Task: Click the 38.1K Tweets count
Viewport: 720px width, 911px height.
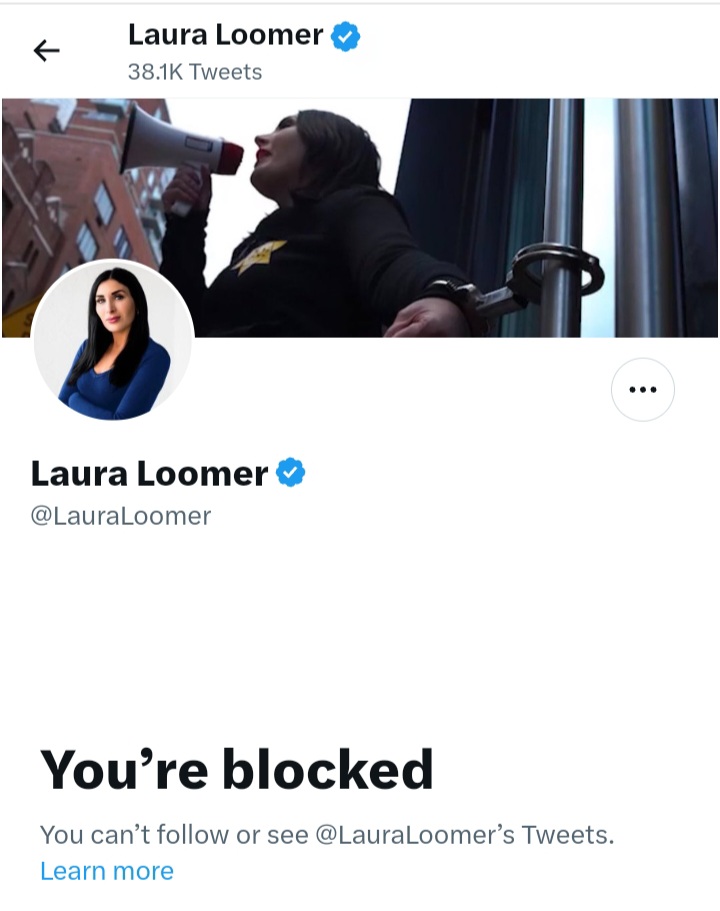Action: tap(195, 72)
